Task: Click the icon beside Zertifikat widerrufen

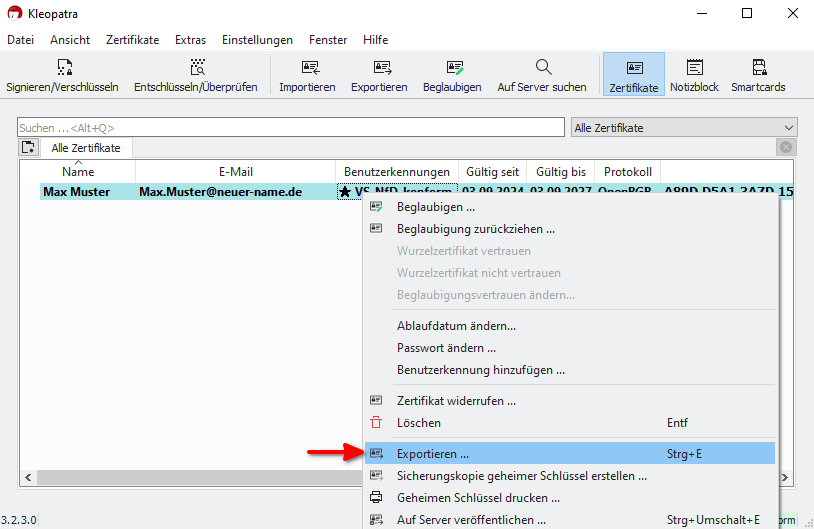Action: (376, 400)
